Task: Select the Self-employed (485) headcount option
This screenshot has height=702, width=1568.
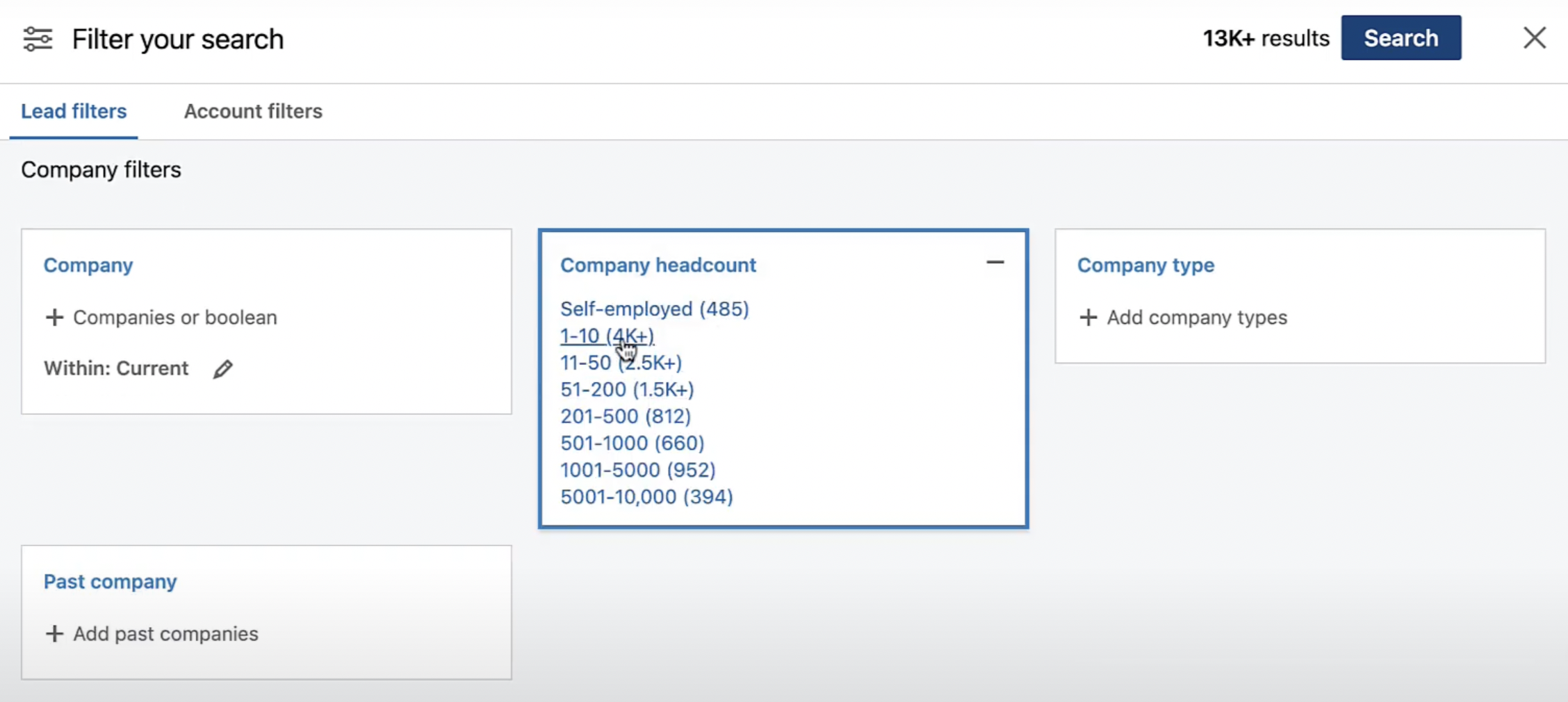Action: [655, 309]
